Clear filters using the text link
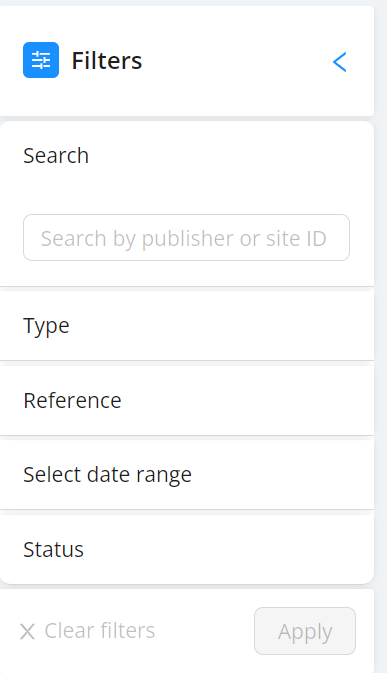This screenshot has height=673, width=387. click(100, 631)
